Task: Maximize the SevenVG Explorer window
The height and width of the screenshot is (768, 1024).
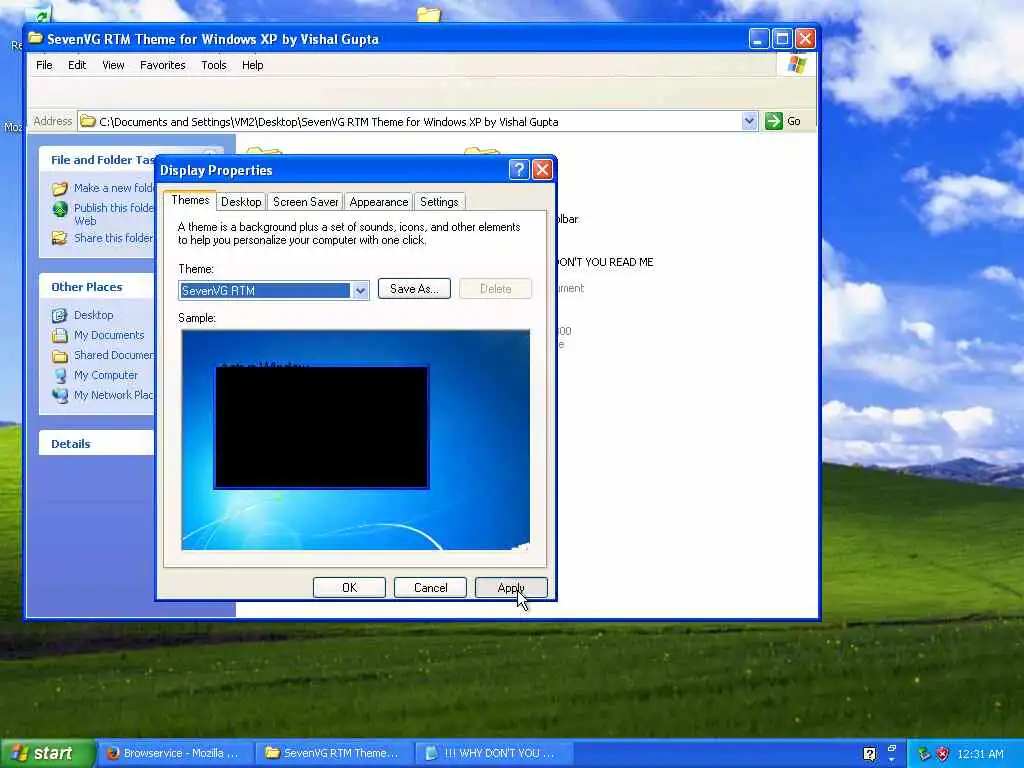Action: (782, 39)
